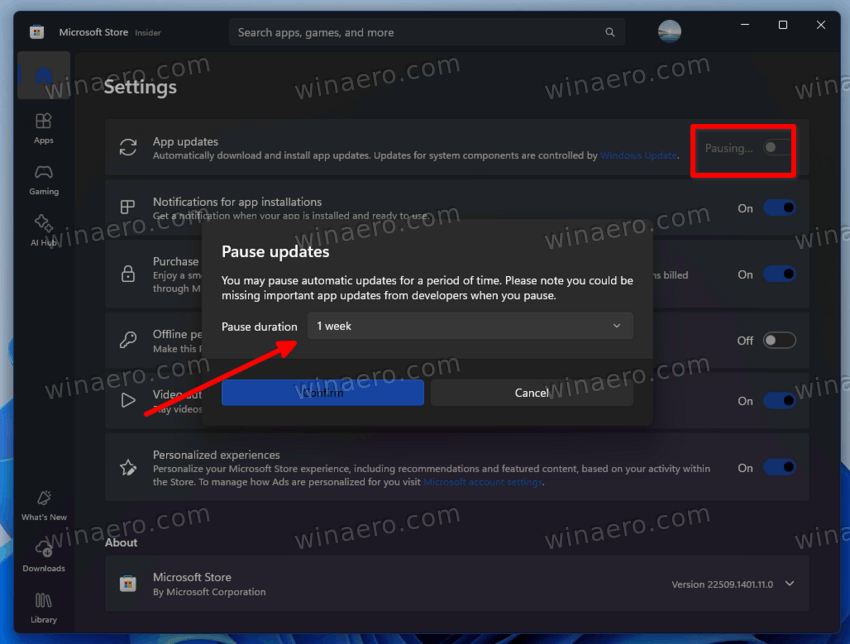This screenshot has height=644, width=850.
Task: Disable Notifications for app installations toggle
Action: [x=779, y=208]
